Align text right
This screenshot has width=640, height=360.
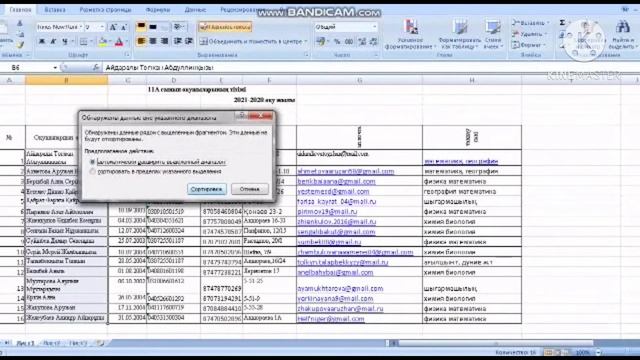tap(164, 41)
